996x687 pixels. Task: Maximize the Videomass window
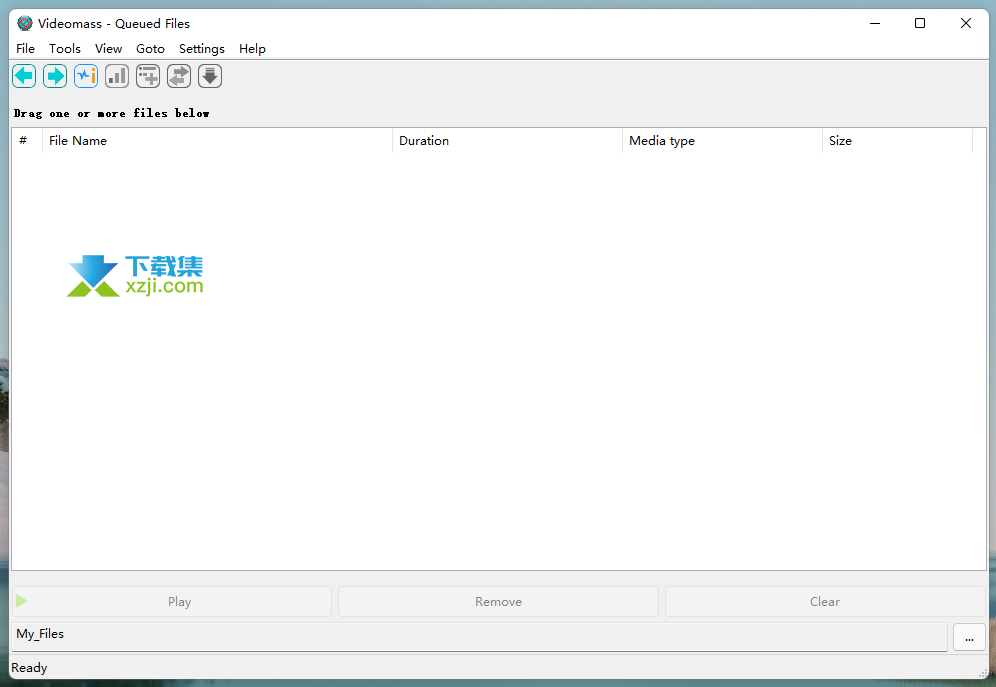[x=920, y=23]
